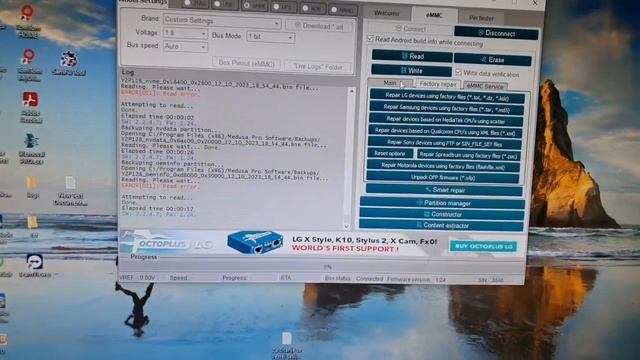640x360 pixels.
Task: Click VREF 0.00V value in status bar
Action: tap(147, 278)
